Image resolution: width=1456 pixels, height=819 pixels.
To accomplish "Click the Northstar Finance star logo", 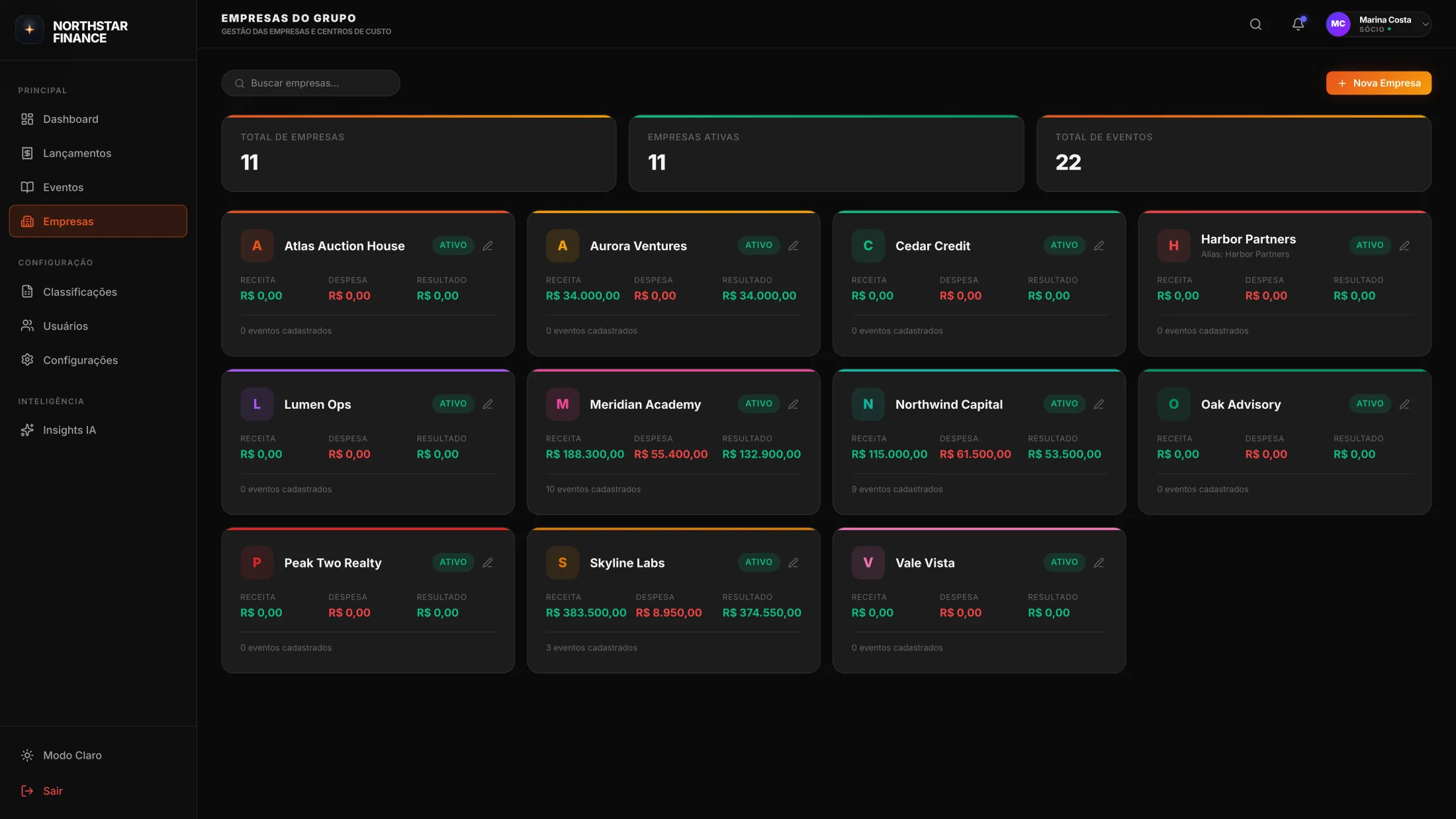I will [30, 30].
